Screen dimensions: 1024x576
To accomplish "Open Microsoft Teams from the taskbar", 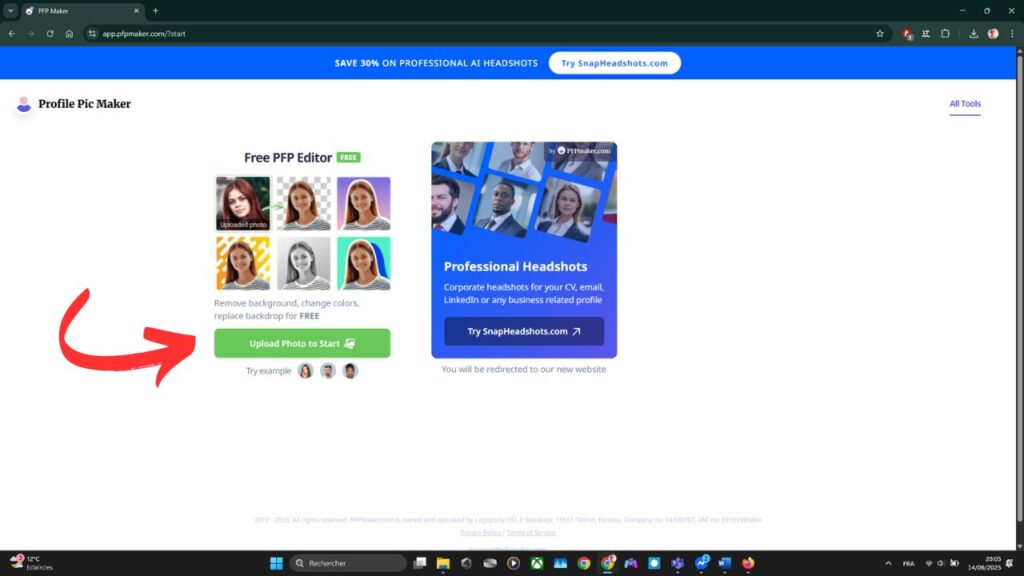I will [x=677, y=563].
